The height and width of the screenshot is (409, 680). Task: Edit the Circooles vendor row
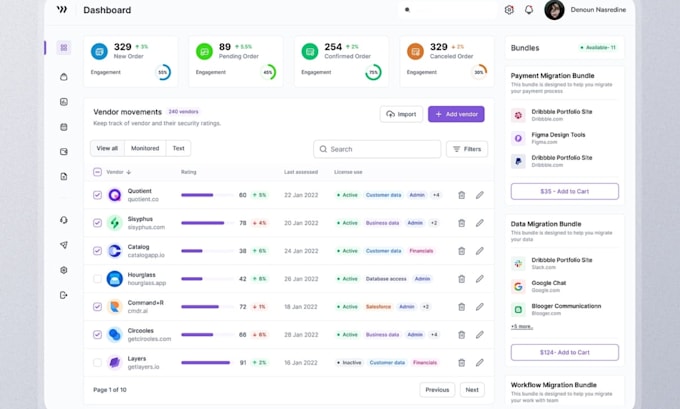pos(479,335)
